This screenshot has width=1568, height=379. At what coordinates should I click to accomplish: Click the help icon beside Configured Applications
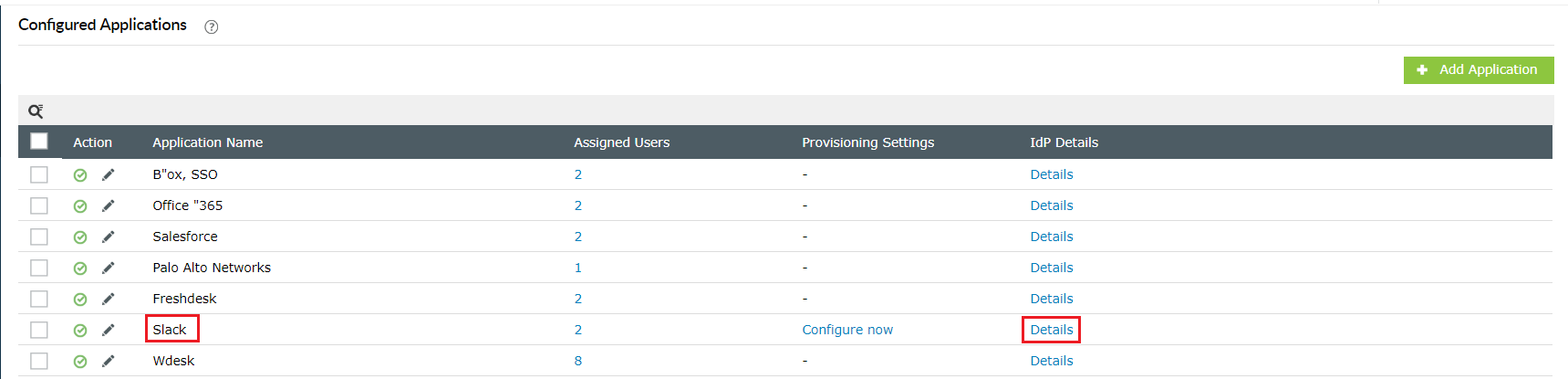[x=212, y=26]
